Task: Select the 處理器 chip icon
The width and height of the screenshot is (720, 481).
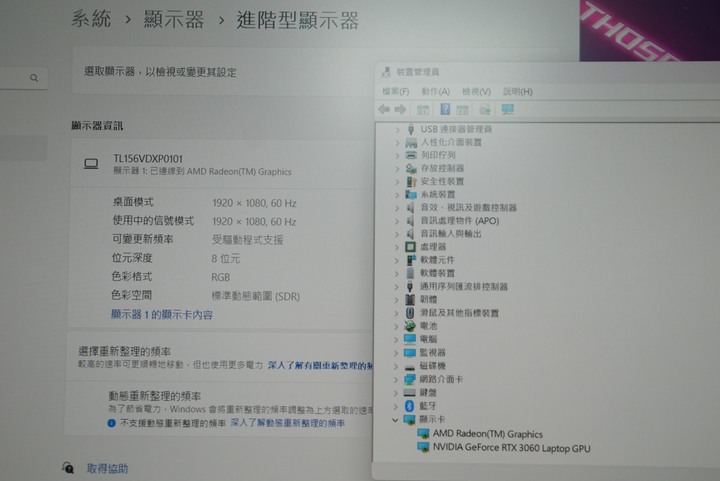Action: [x=410, y=247]
